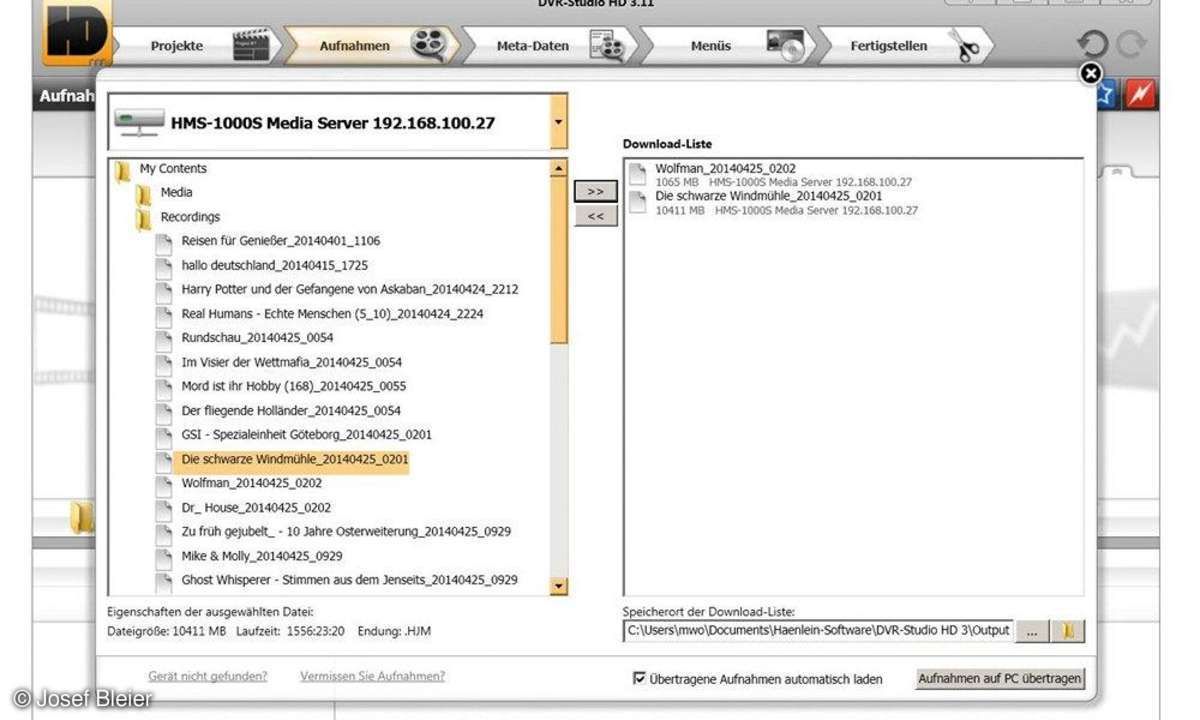Select Rundschau_20140425_0054 recording

(257, 338)
